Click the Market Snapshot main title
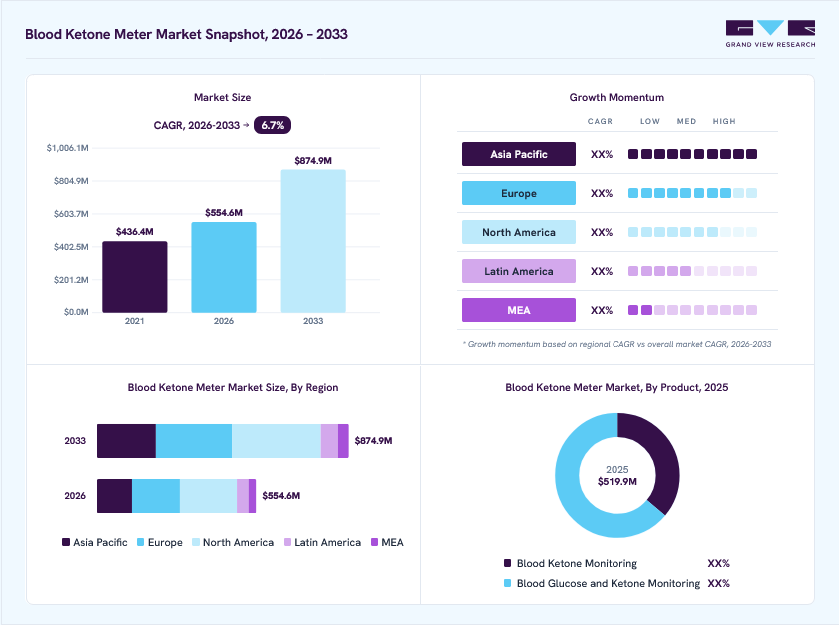The width and height of the screenshot is (840, 625). [x=186, y=34]
